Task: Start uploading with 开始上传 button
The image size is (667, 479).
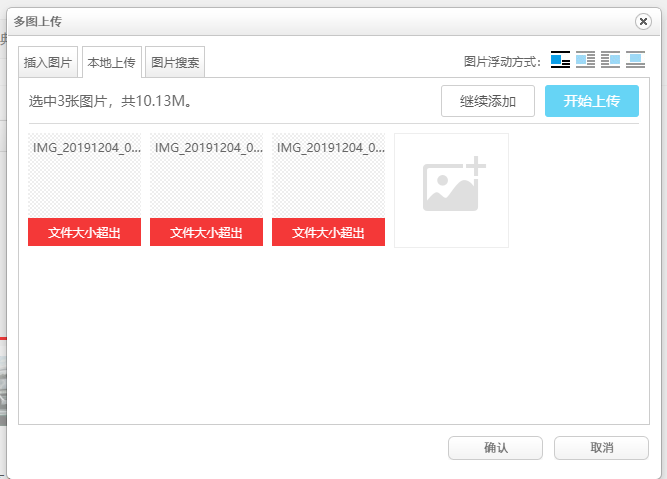Action: (591, 101)
